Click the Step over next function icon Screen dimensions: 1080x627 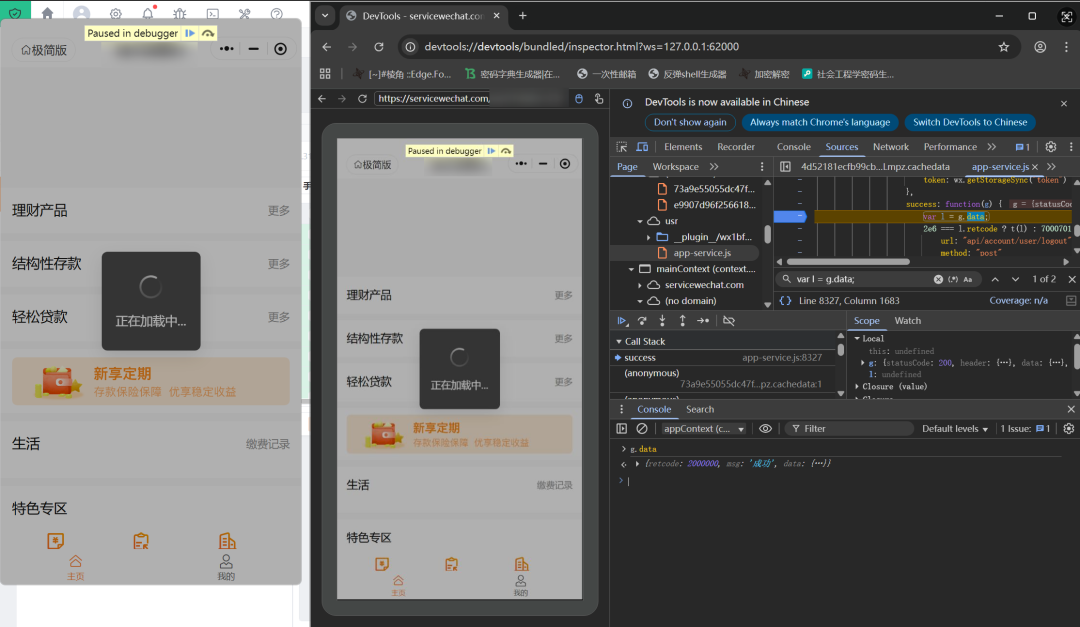642,320
